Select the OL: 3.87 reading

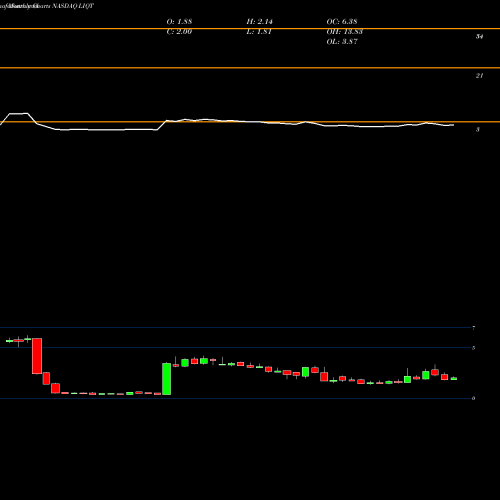point(342,42)
